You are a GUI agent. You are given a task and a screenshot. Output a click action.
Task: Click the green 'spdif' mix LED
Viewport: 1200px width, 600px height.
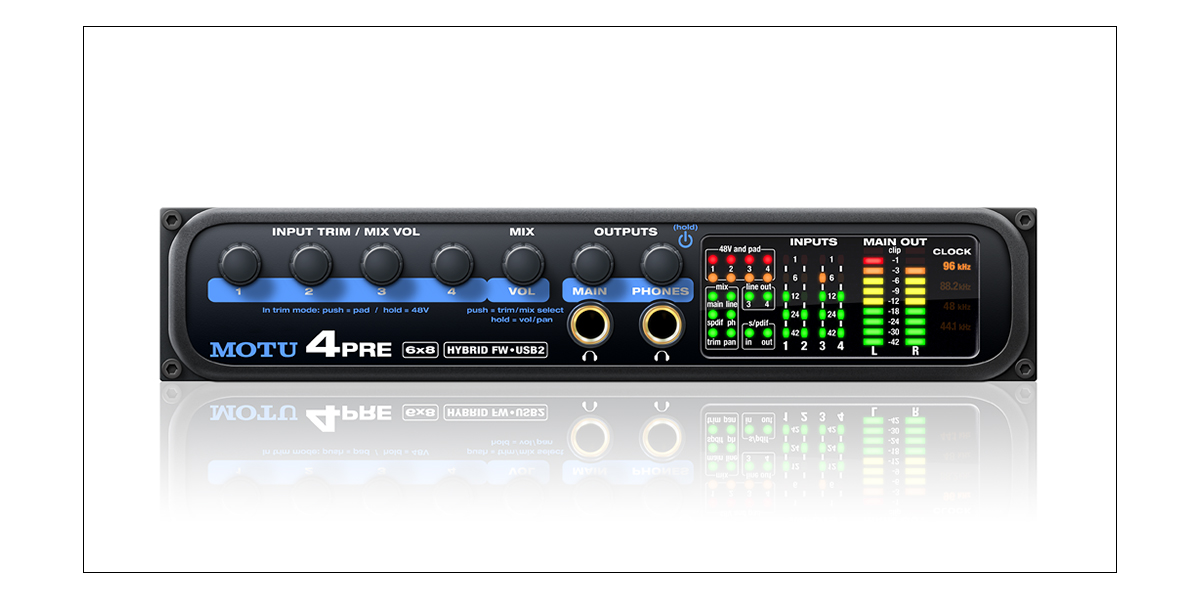click(713, 315)
